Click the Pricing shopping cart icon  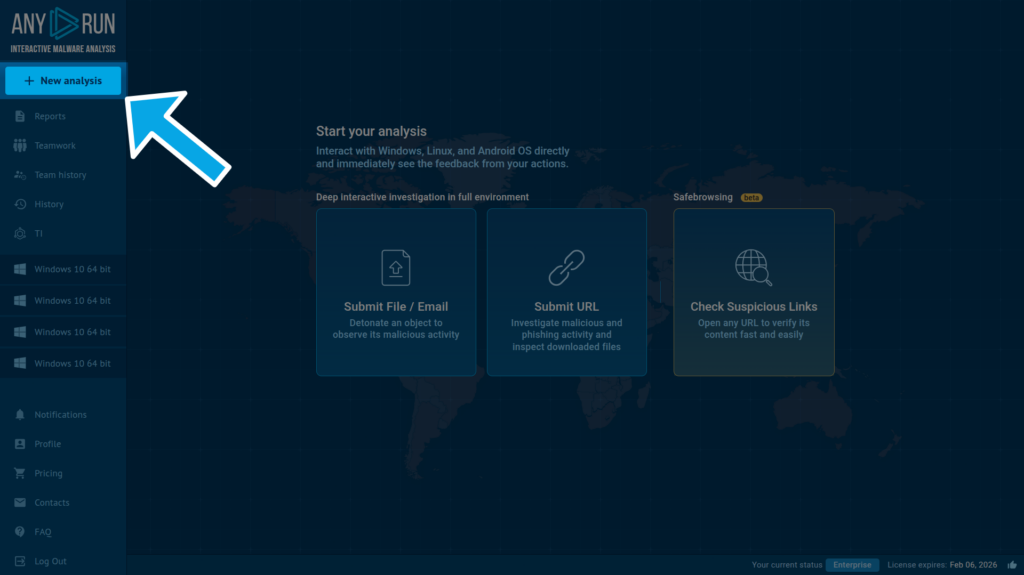pos(20,473)
